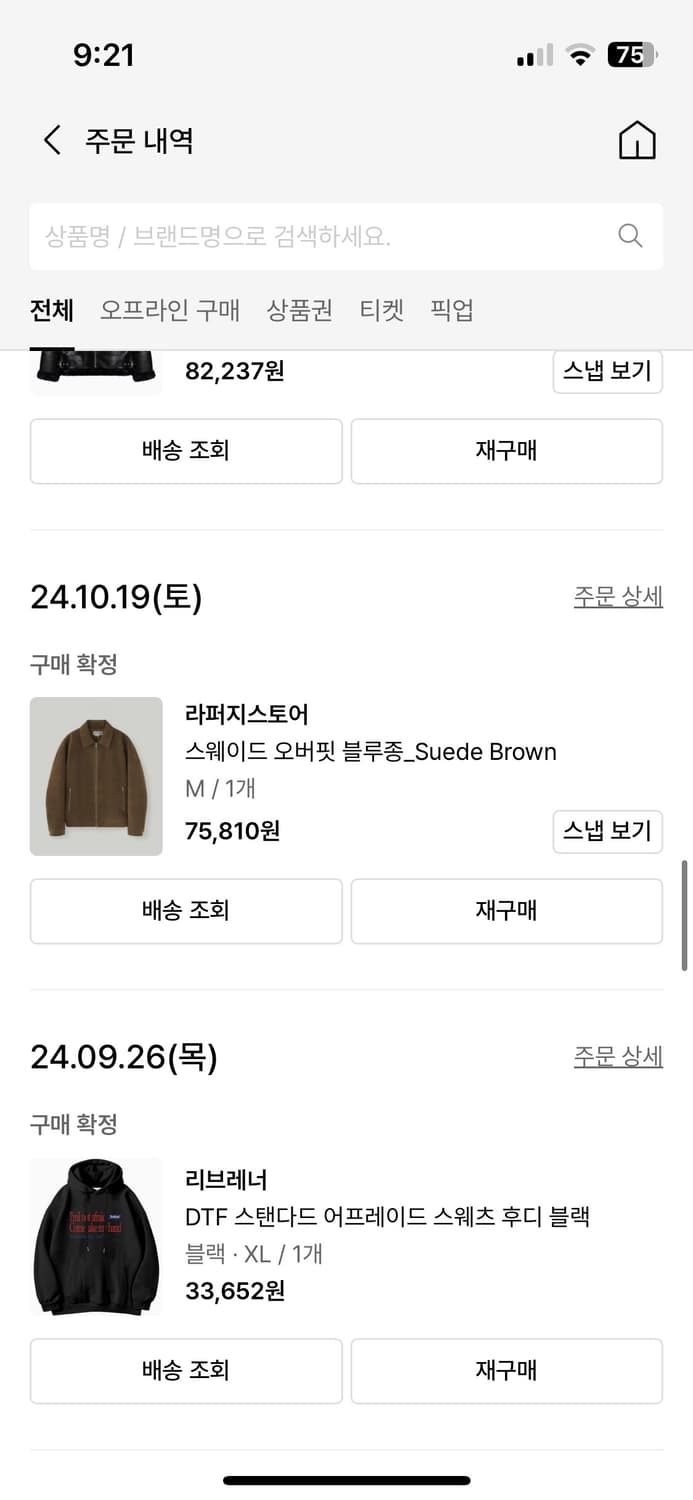Screen dimensions: 693x1500
Task: Tap the home icon in top right
Action: click(637, 140)
